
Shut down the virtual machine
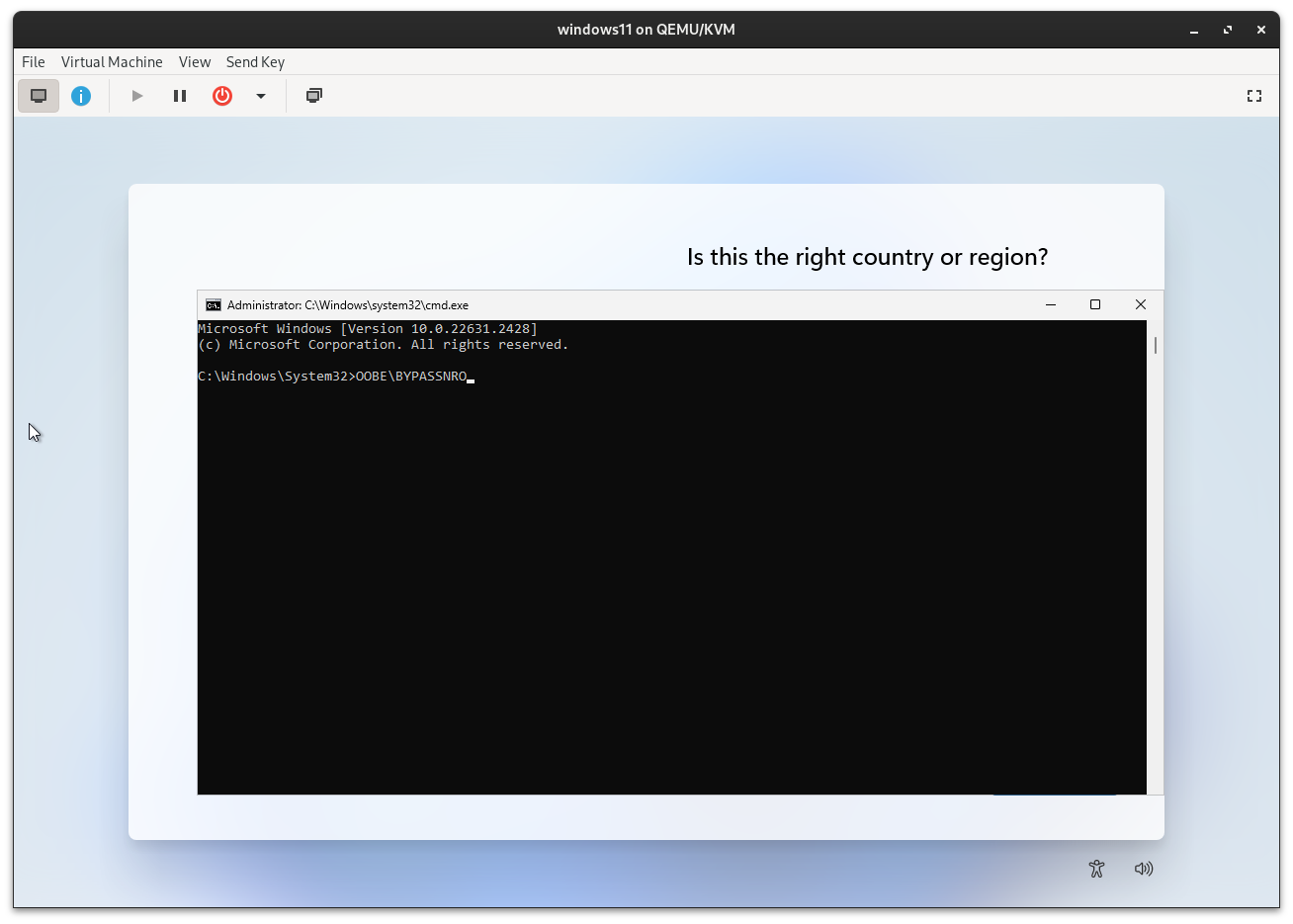tap(222, 96)
